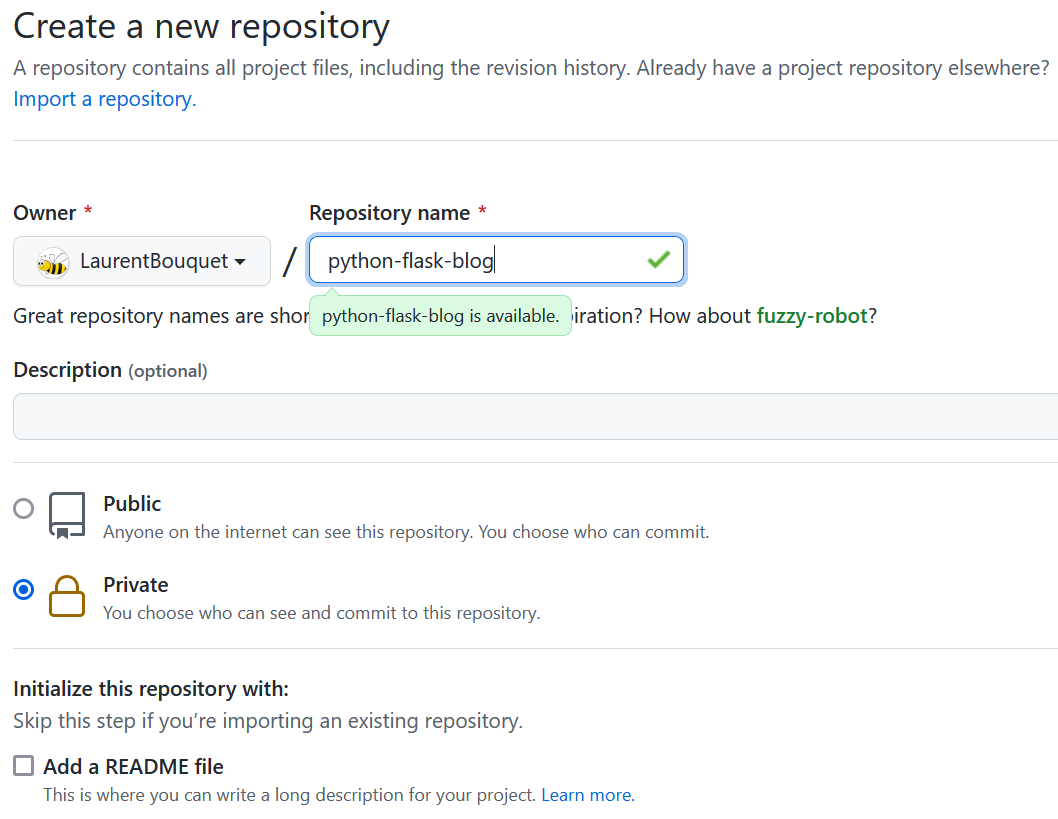Click the Public repository book icon

[x=68, y=515]
